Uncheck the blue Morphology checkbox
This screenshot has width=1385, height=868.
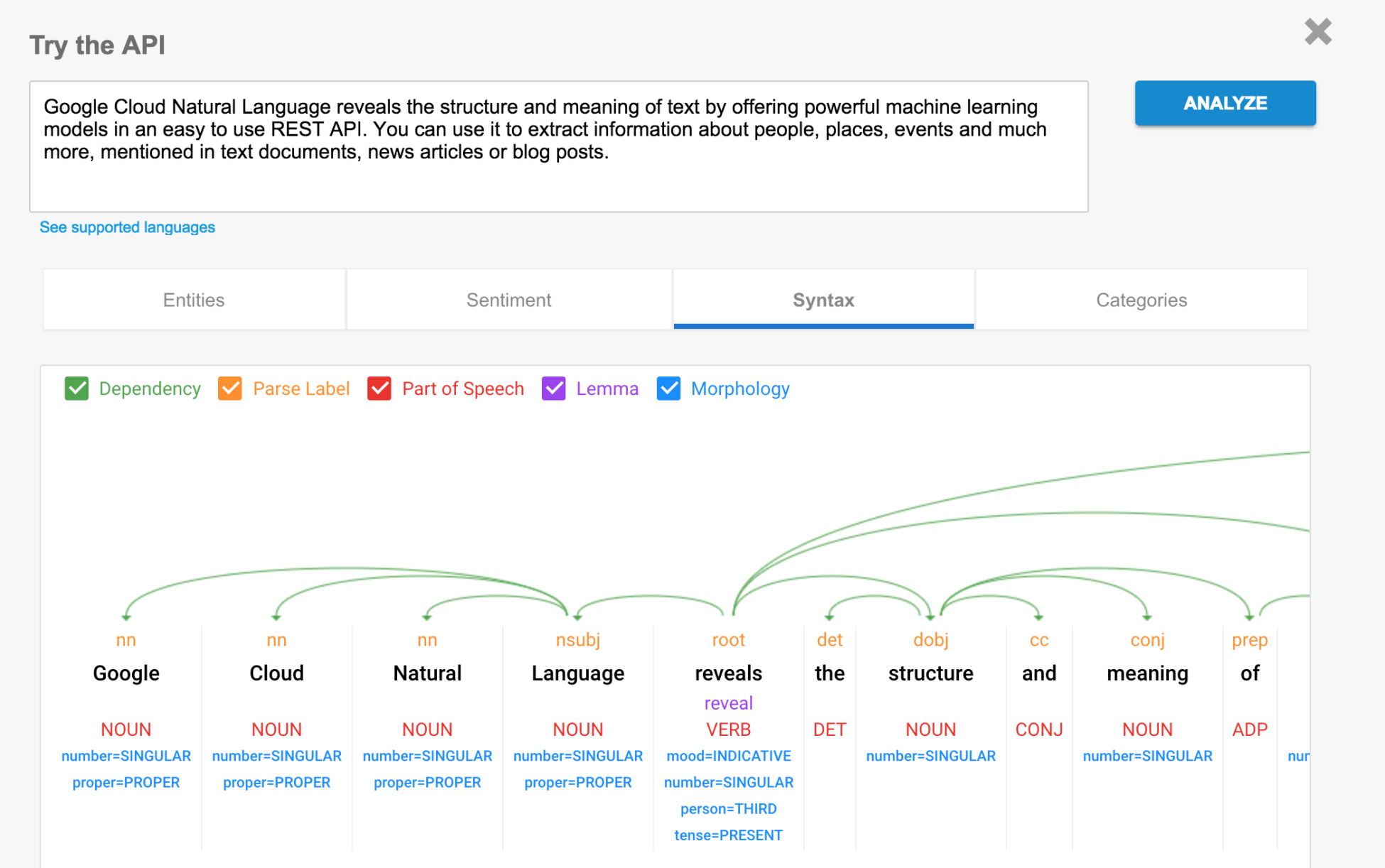(x=668, y=389)
